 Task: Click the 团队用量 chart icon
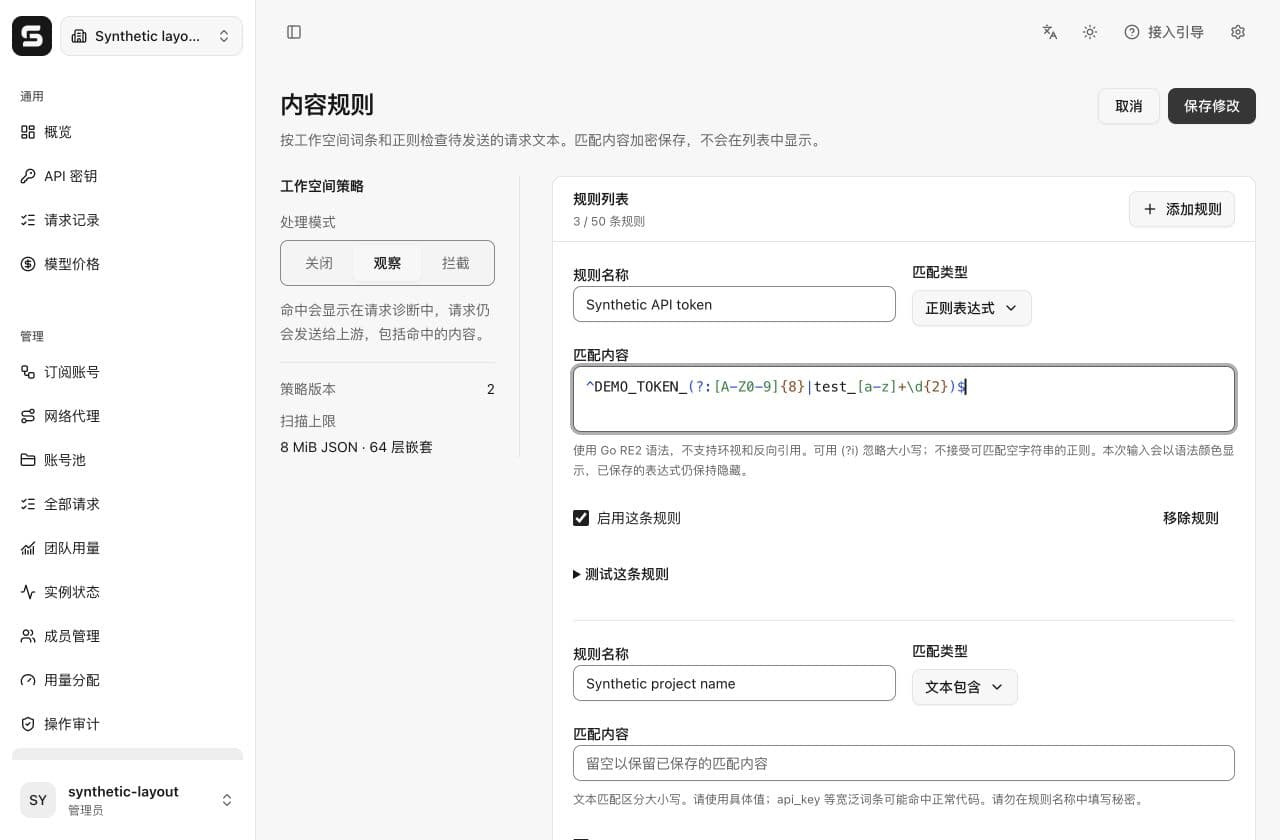(x=28, y=548)
